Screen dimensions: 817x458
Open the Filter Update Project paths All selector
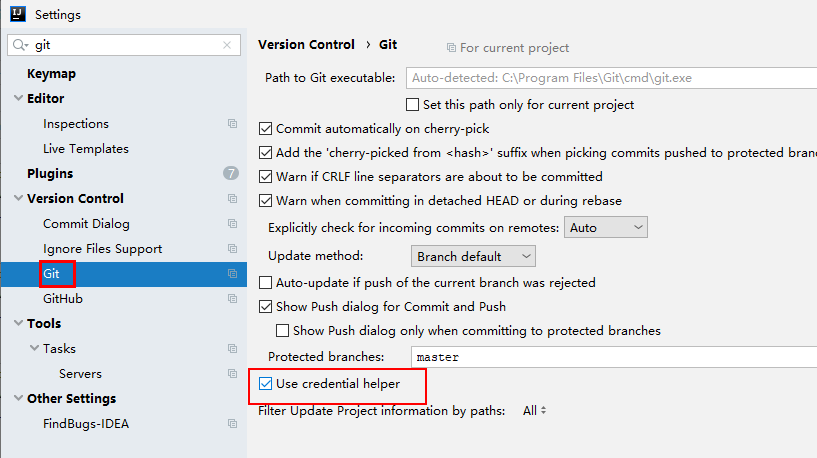coord(534,411)
